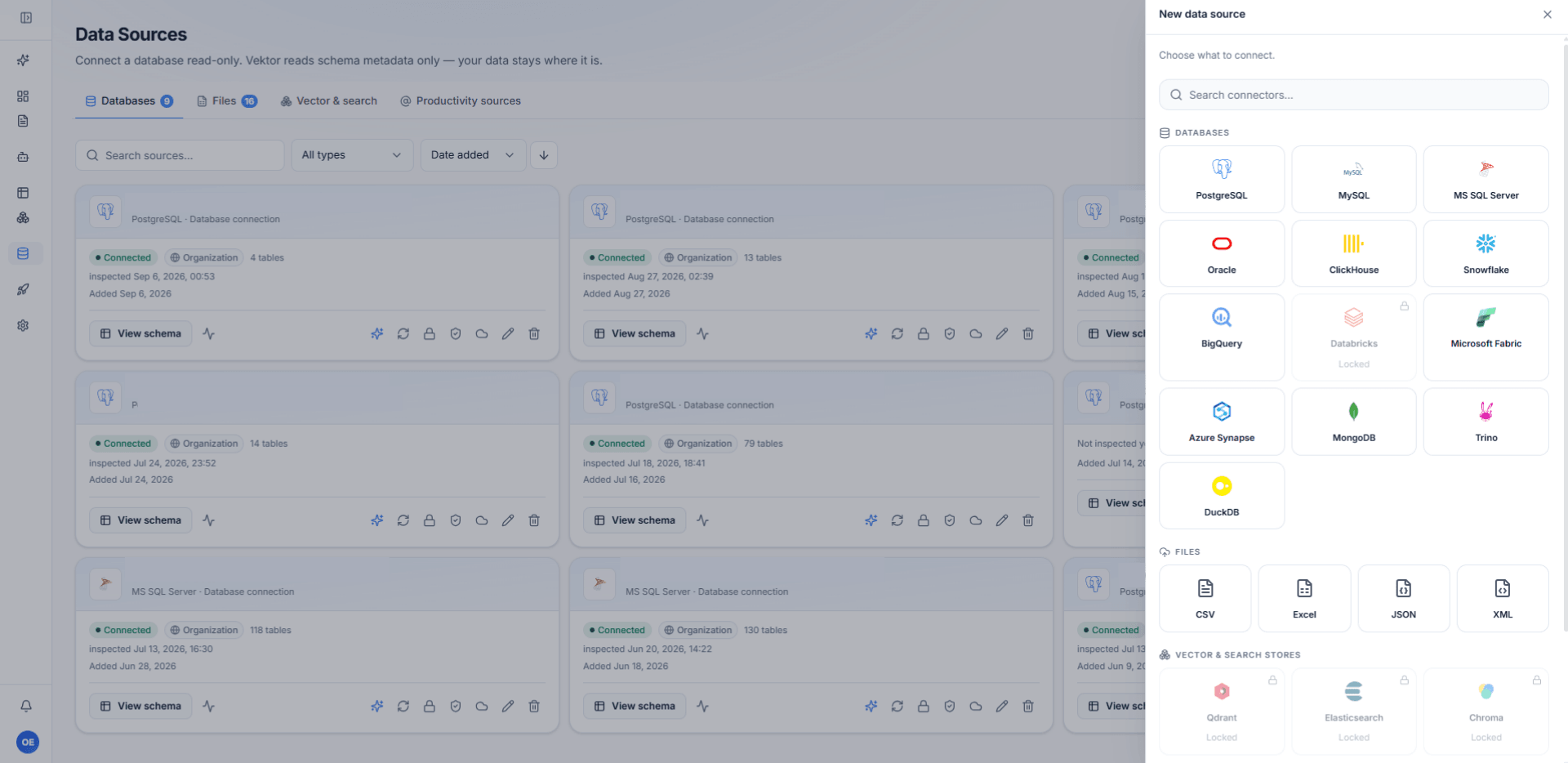Toggle the sort direction arrow button

click(544, 155)
